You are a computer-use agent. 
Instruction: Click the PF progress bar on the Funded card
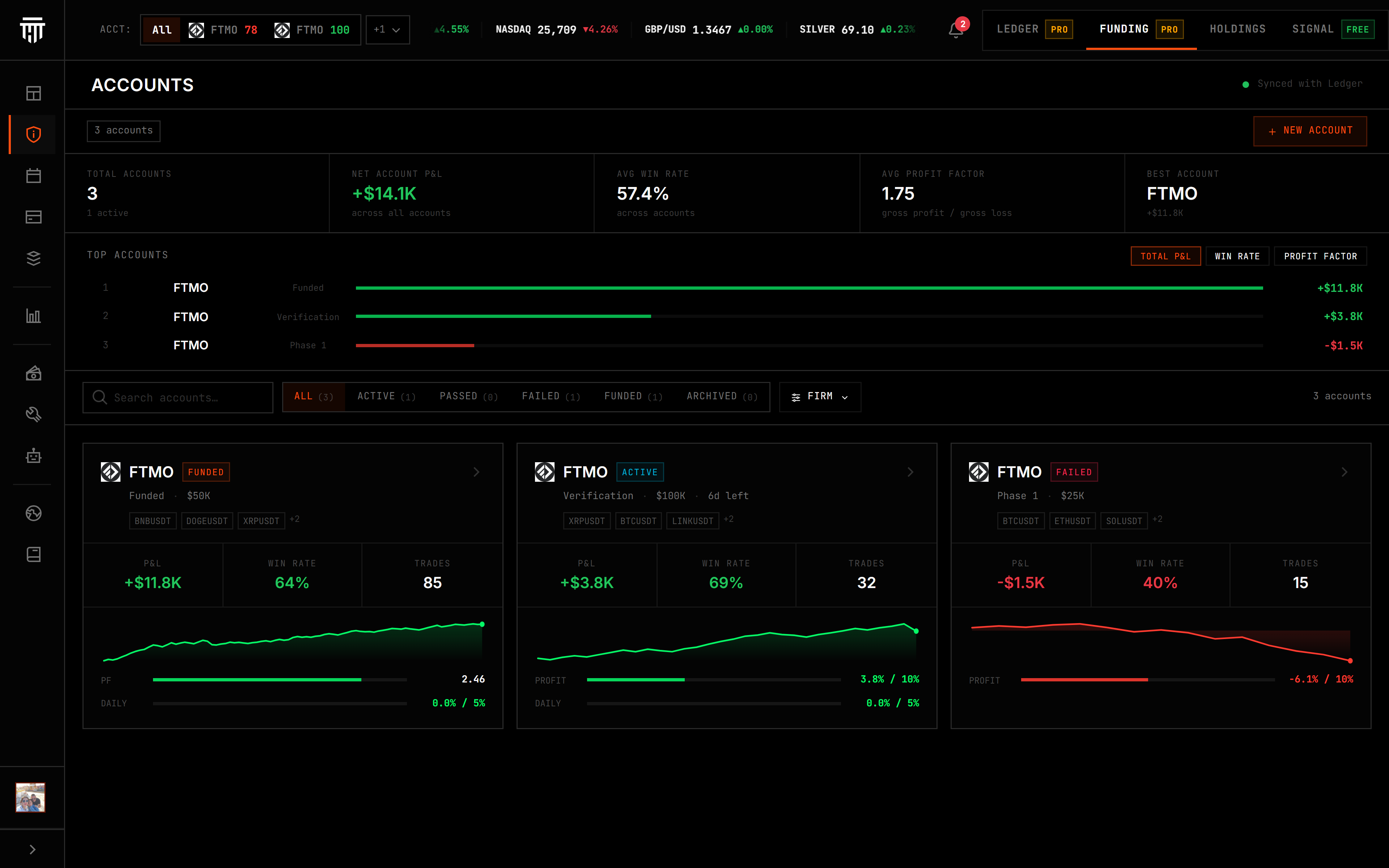click(280, 680)
